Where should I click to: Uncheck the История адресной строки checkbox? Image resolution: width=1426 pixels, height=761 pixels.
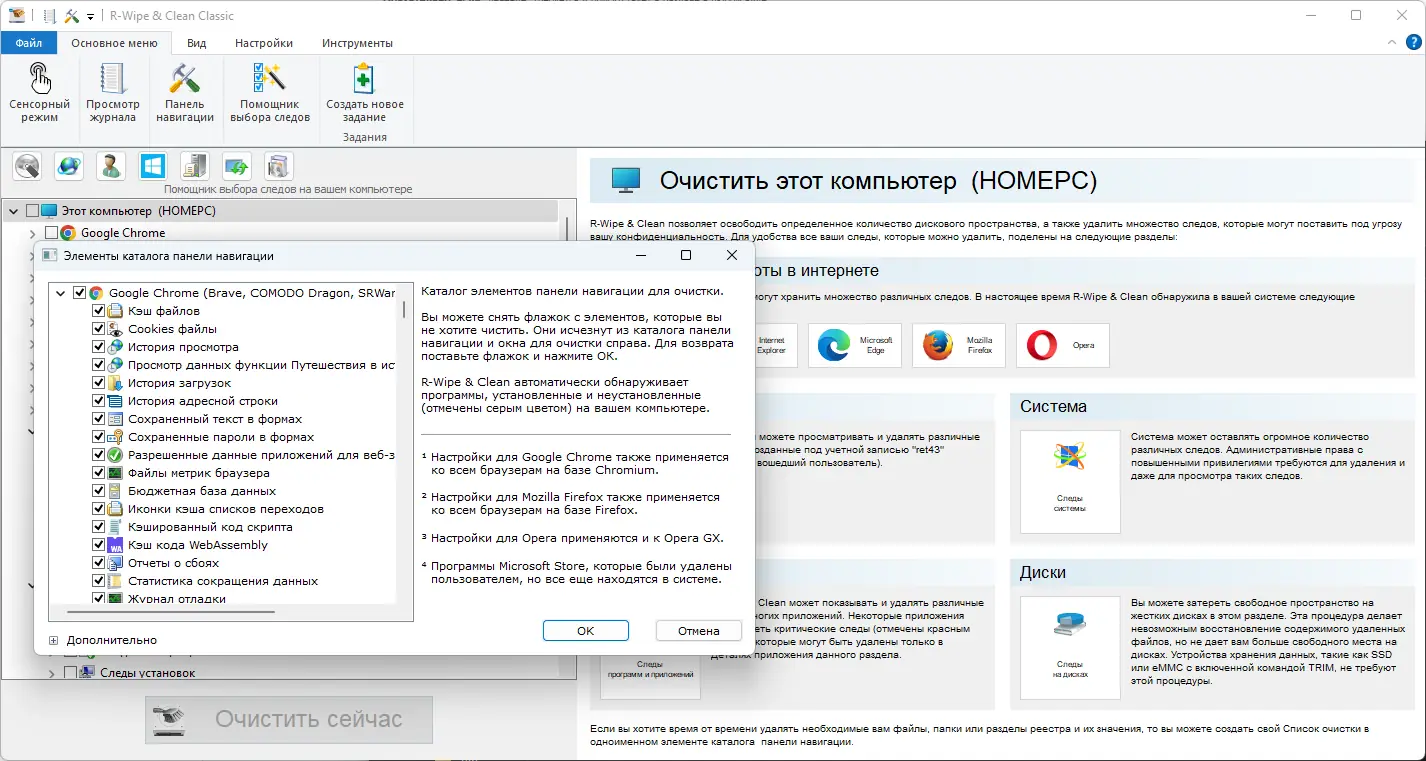[x=98, y=401]
